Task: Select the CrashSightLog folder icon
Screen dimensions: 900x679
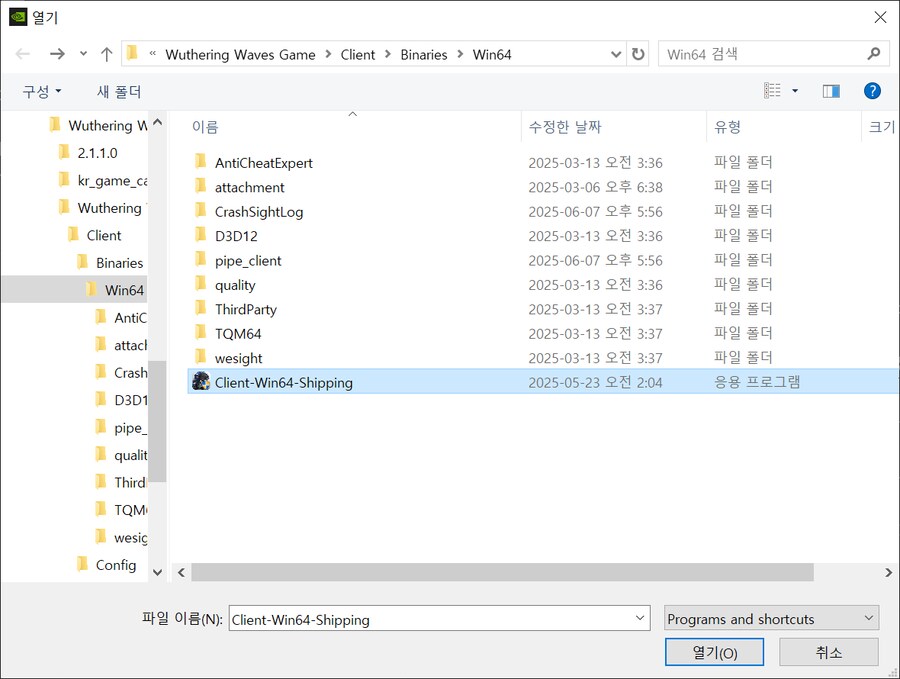Action: coord(200,211)
